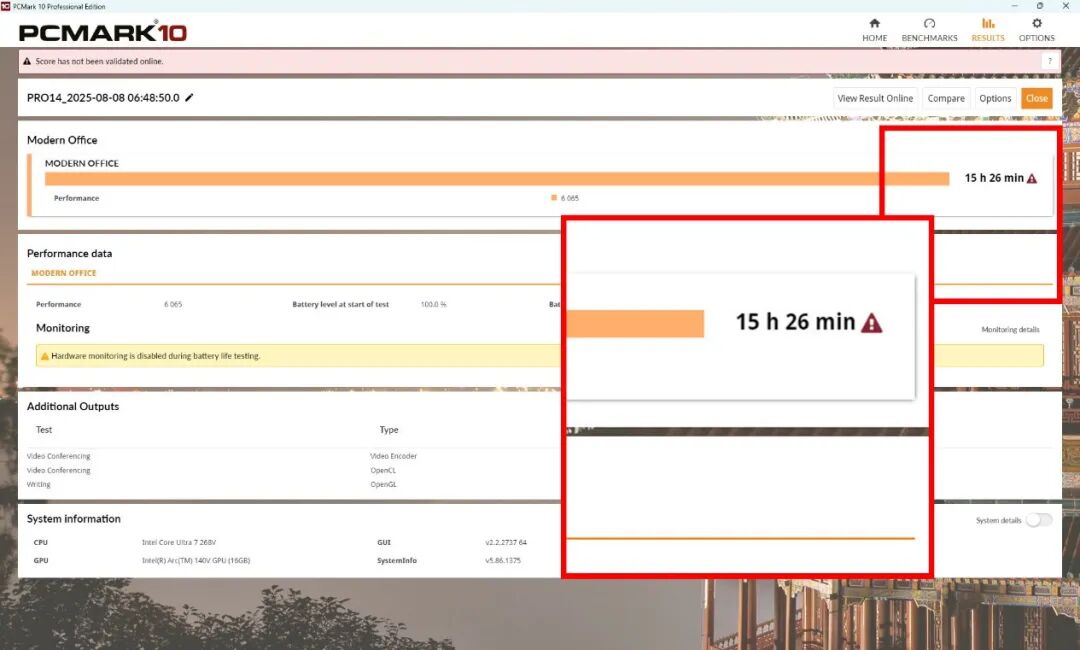
Task: Click PCMark 10 app icon in title bar
Action: 6,6
